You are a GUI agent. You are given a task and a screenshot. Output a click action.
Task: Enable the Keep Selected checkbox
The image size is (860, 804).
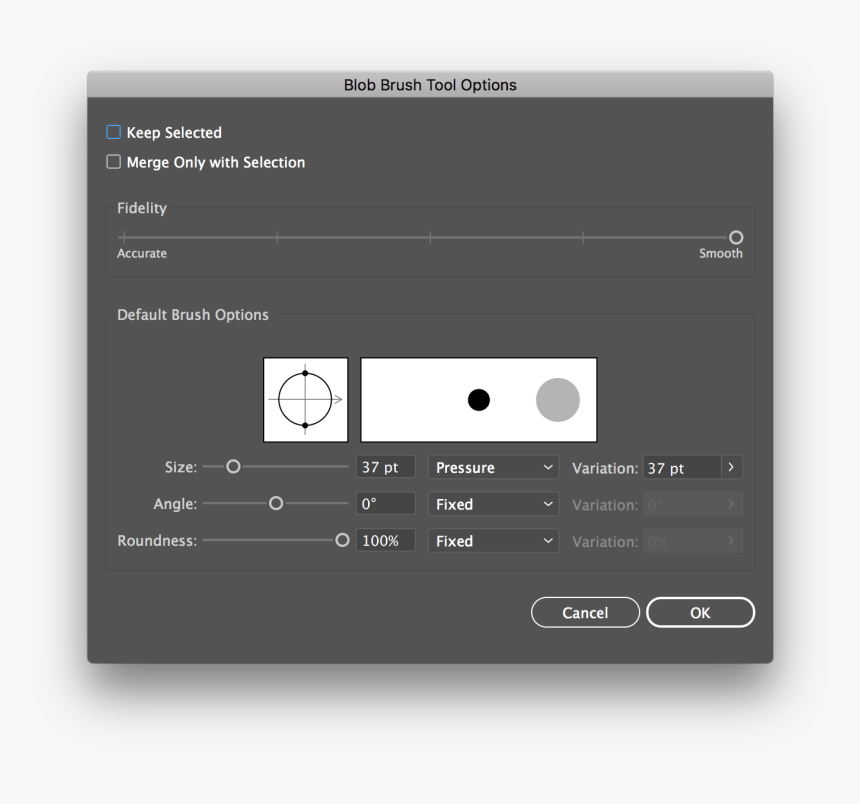(x=113, y=131)
